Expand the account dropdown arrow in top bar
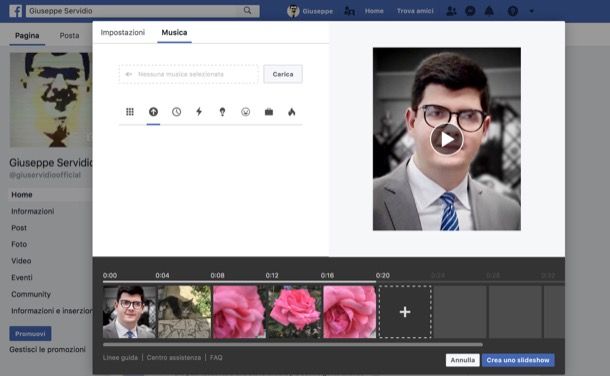 point(531,11)
